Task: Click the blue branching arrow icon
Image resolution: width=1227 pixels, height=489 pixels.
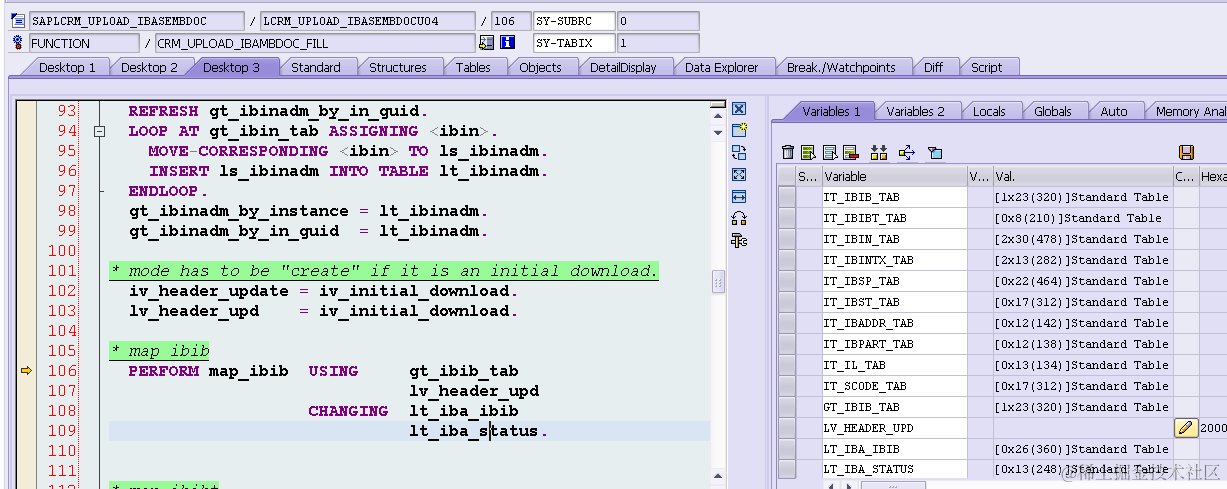Action: pos(907,152)
